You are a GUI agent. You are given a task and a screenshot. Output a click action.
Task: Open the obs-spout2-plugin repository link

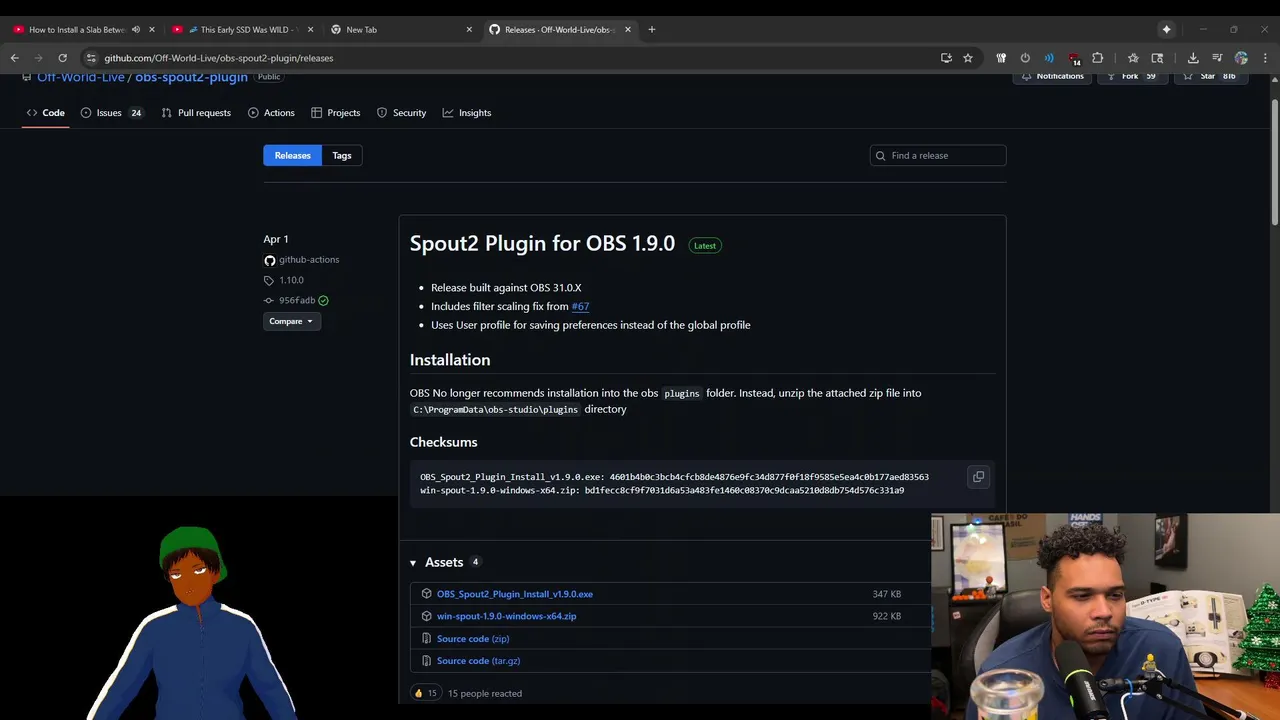click(191, 77)
